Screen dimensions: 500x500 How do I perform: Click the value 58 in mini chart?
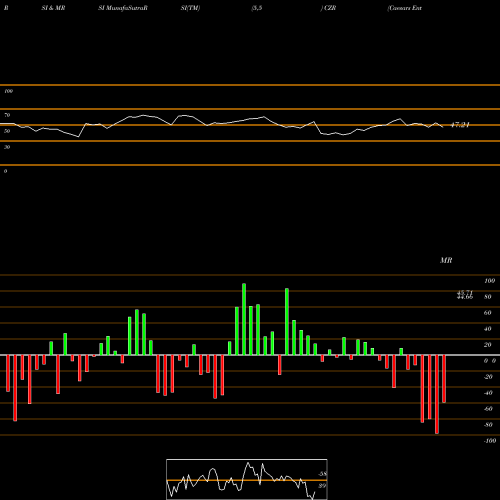(322, 474)
